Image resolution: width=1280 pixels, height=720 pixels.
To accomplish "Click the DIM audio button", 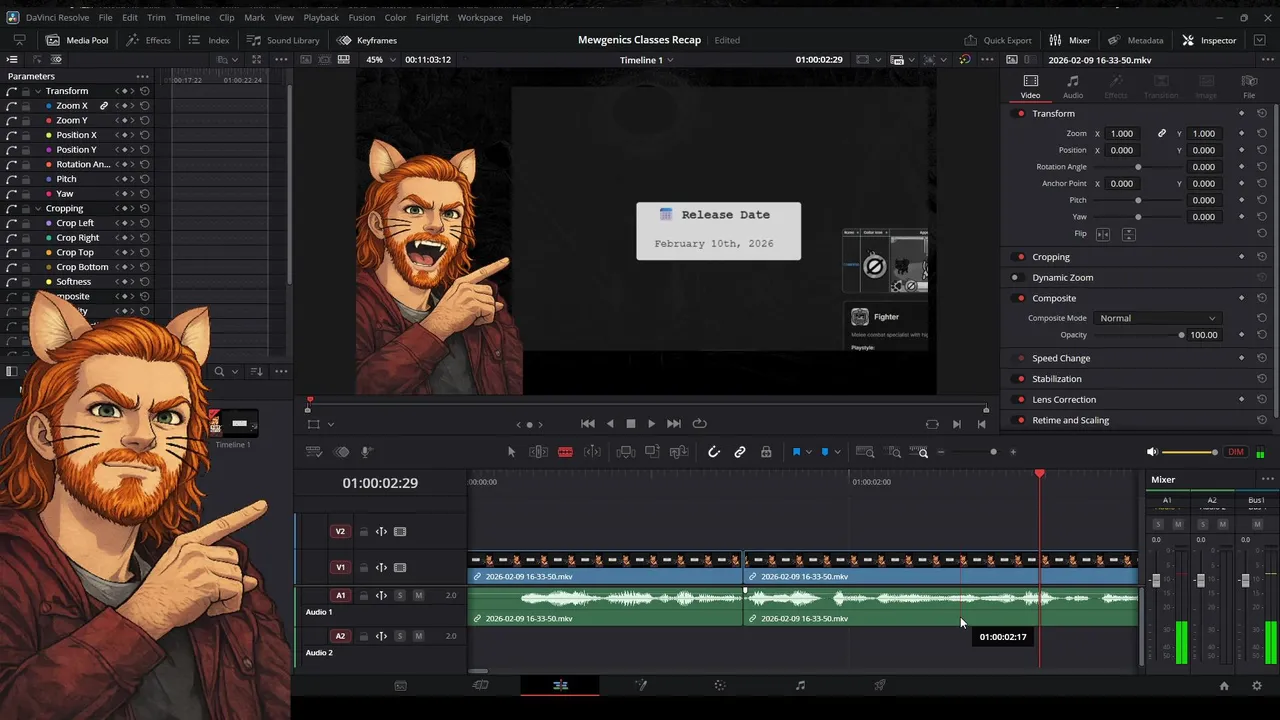I will click(x=1236, y=452).
